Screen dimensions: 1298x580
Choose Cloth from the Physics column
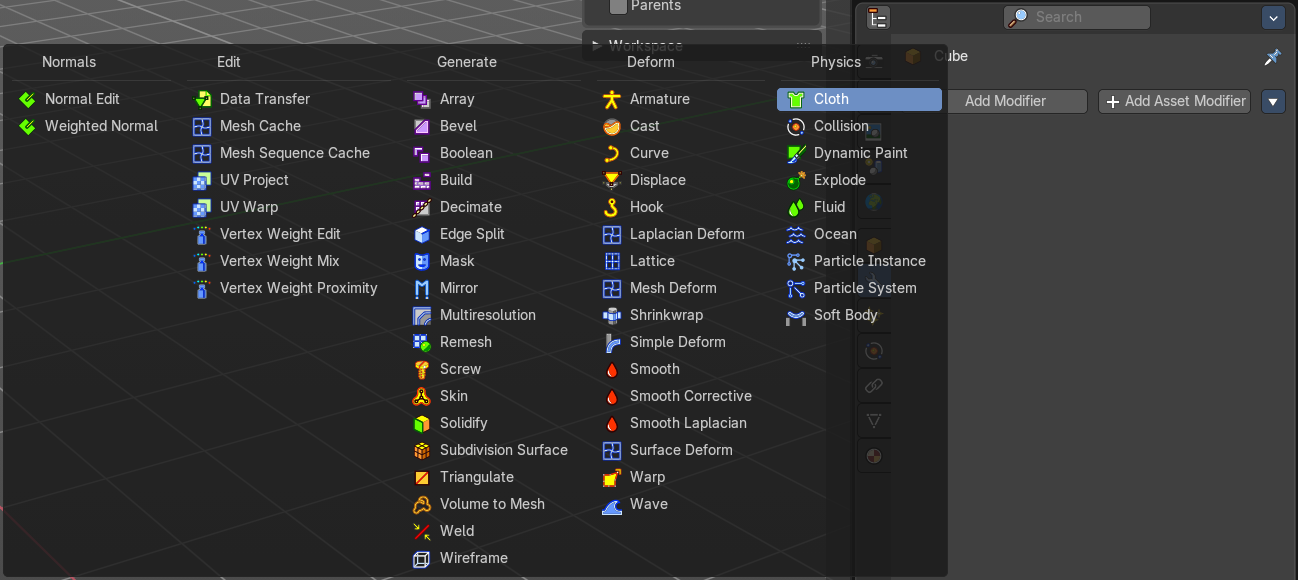[x=859, y=99]
